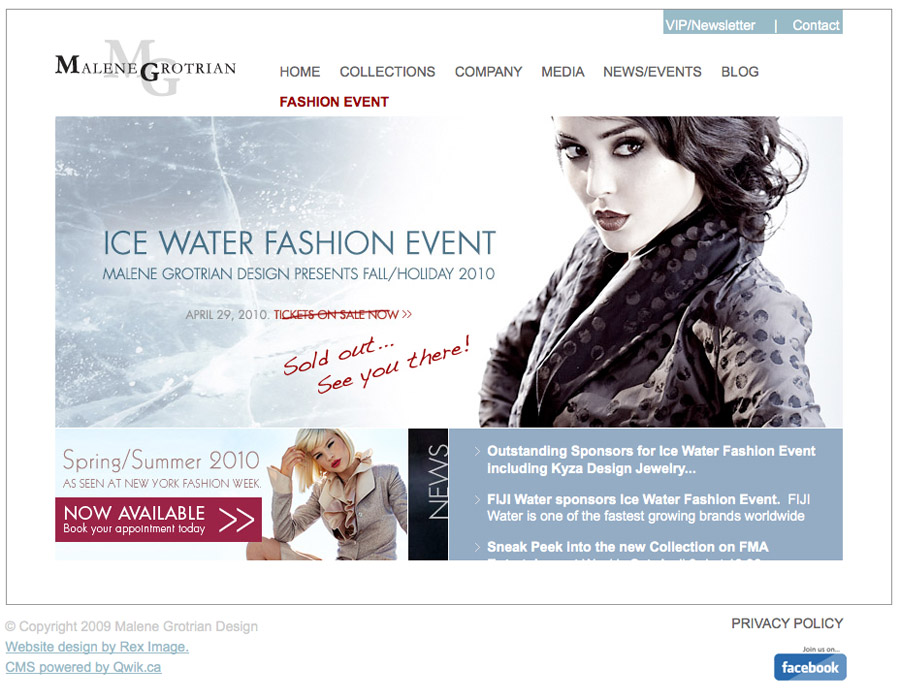This screenshot has height=700, width=900.
Task: Click the Contact link at top
Action: click(816, 25)
